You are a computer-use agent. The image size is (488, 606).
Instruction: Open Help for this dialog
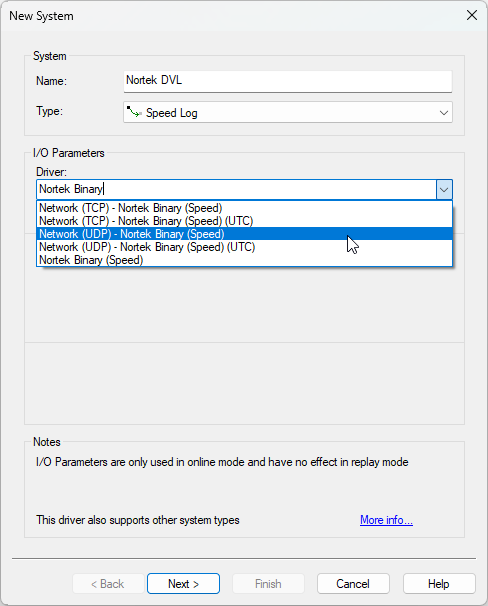coord(439,584)
